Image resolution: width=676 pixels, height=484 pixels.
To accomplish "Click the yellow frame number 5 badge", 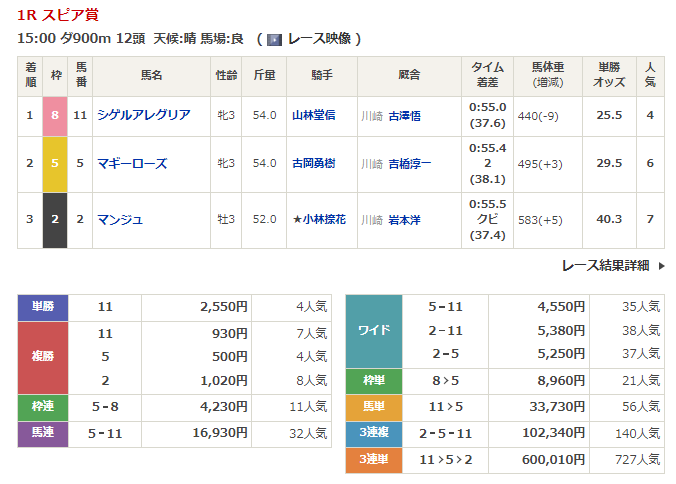I will 55,163.
